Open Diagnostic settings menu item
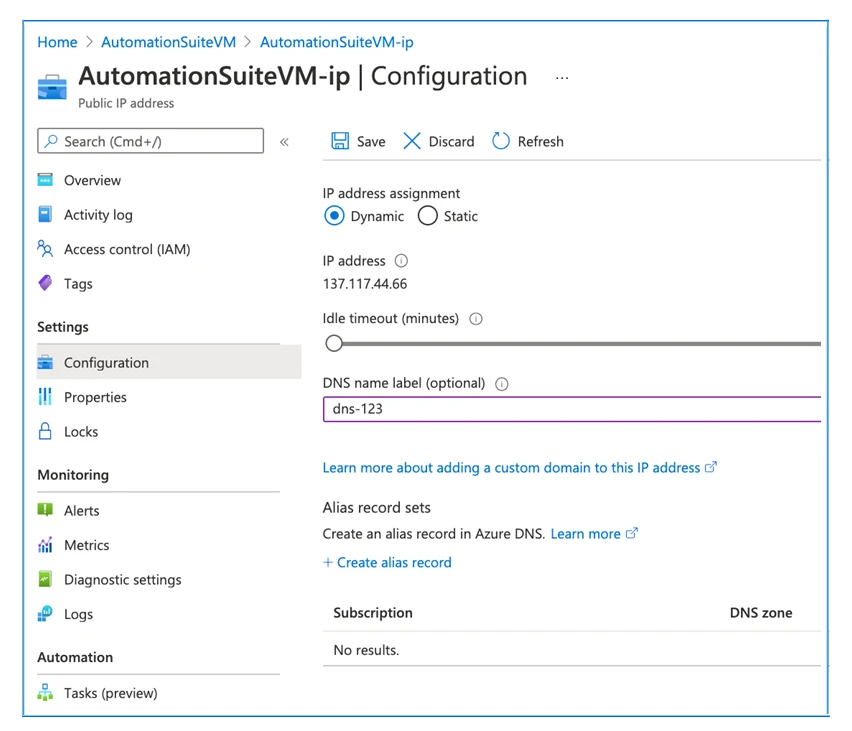The width and height of the screenshot is (852, 731). coord(123,579)
